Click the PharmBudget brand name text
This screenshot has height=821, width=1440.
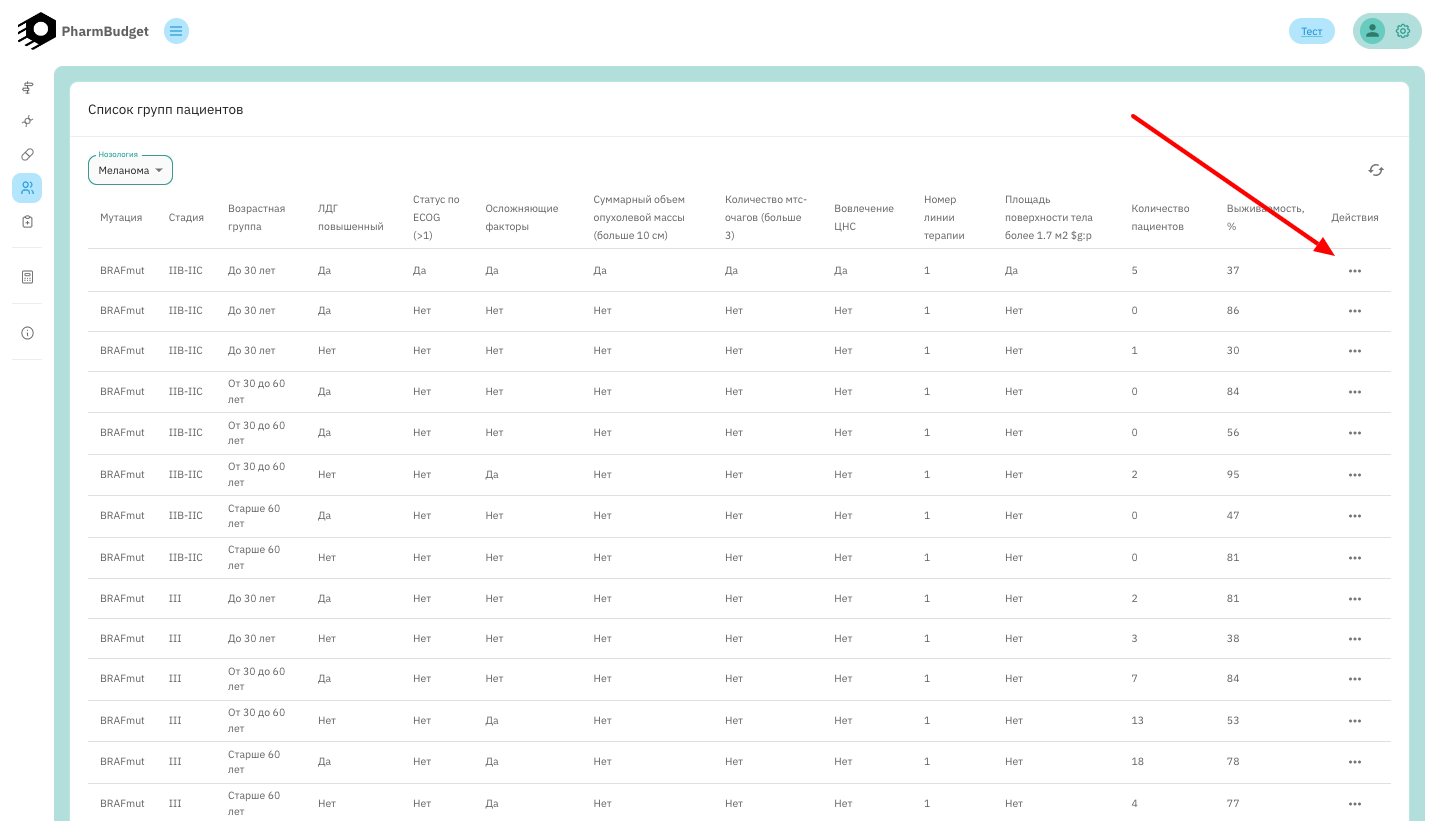pyautogui.click(x=105, y=32)
